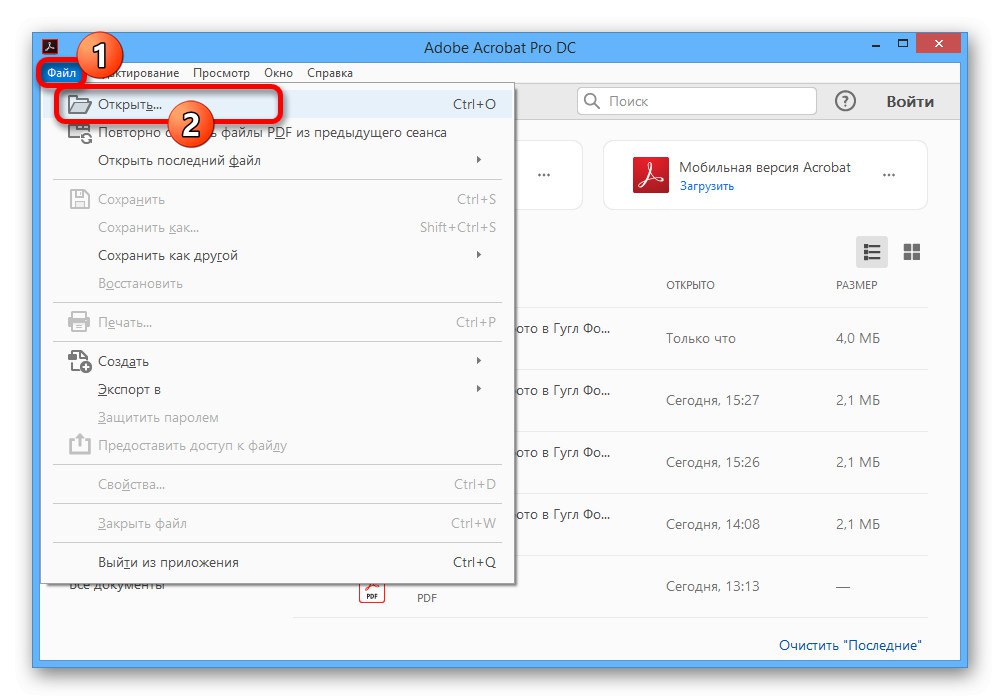1000x700 pixels.
Task: Click Защитить паролем menu entry
Action: [x=277, y=418]
